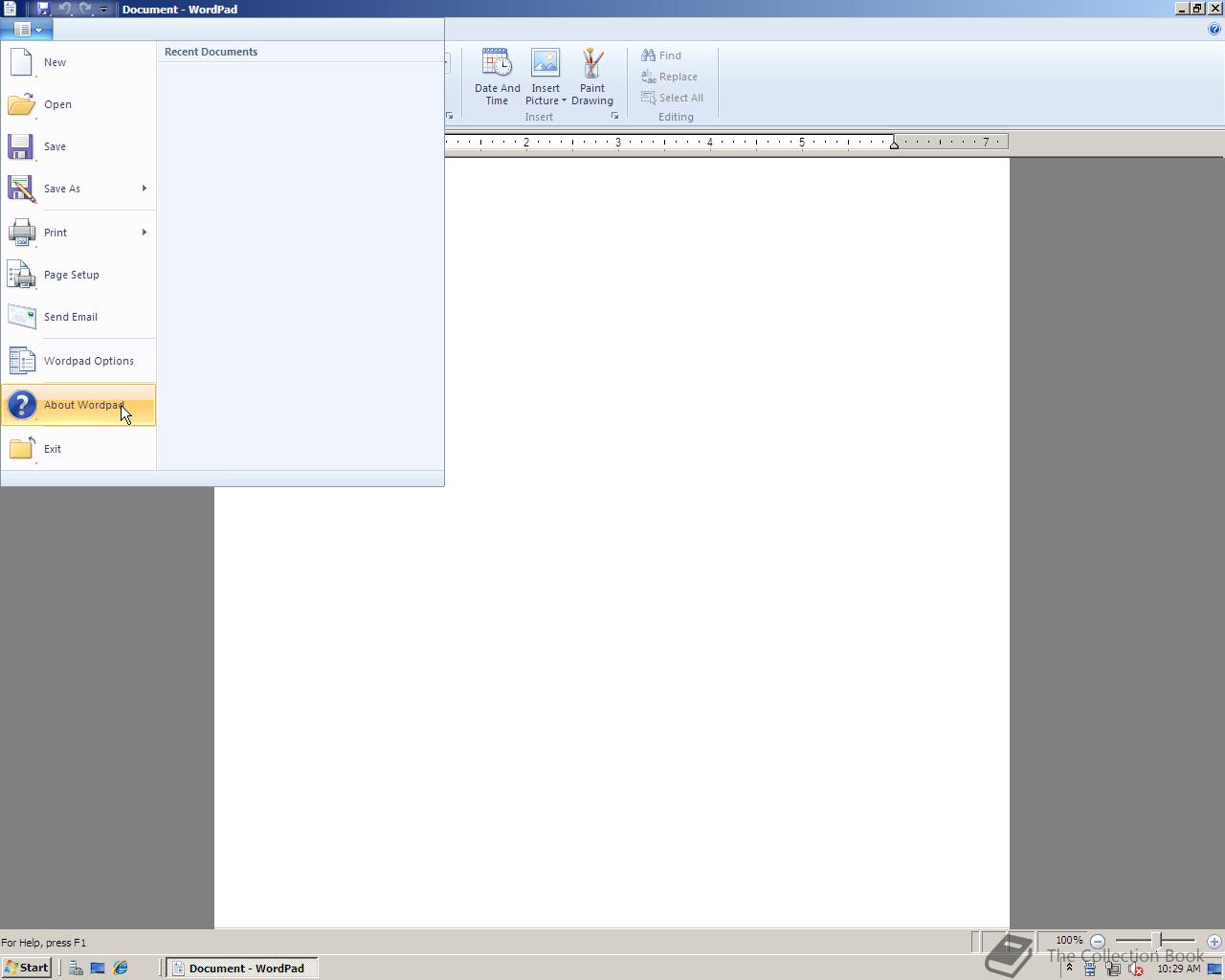Click the 100% zoom level text
The height and width of the screenshot is (980, 1225).
click(x=1069, y=941)
